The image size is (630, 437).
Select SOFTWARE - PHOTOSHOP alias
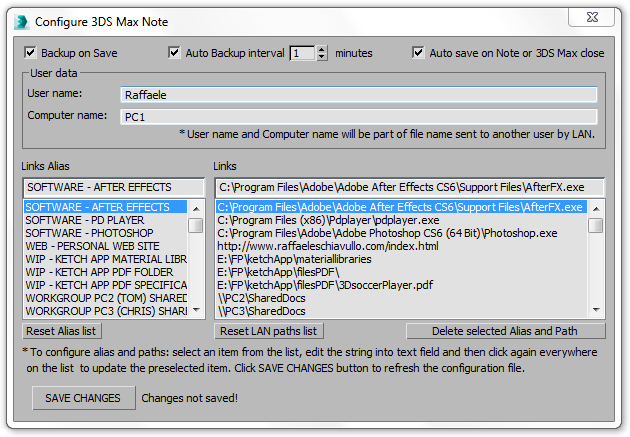pyautogui.click(x=106, y=233)
